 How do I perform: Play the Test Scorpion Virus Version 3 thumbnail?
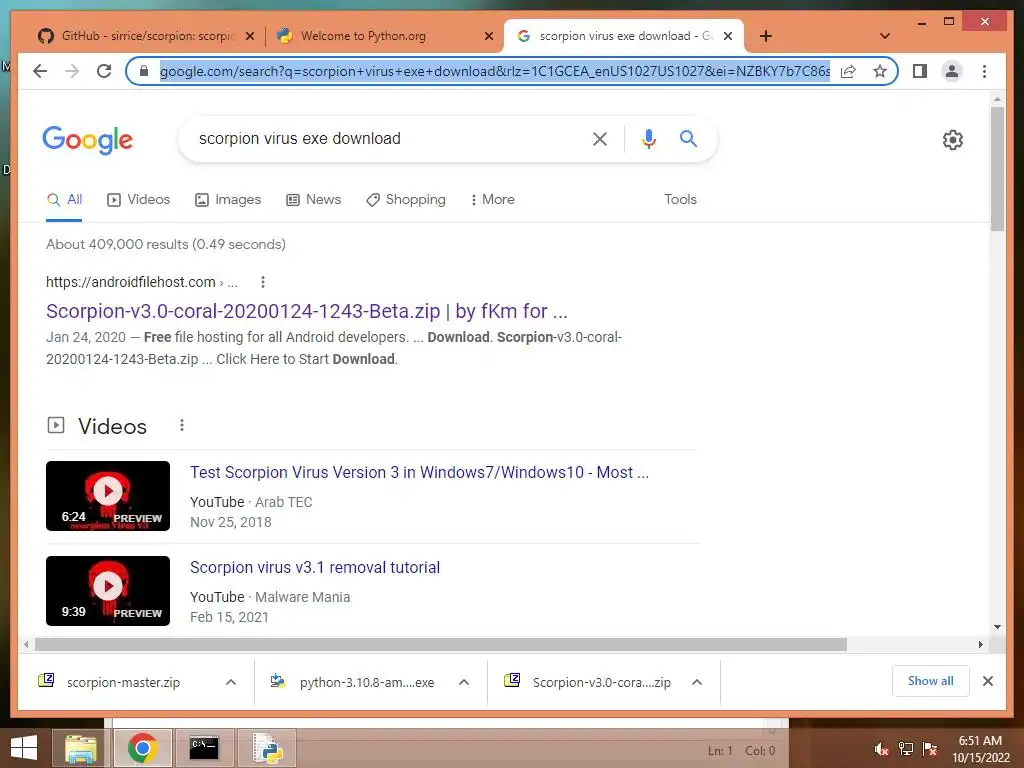pyautogui.click(x=108, y=496)
